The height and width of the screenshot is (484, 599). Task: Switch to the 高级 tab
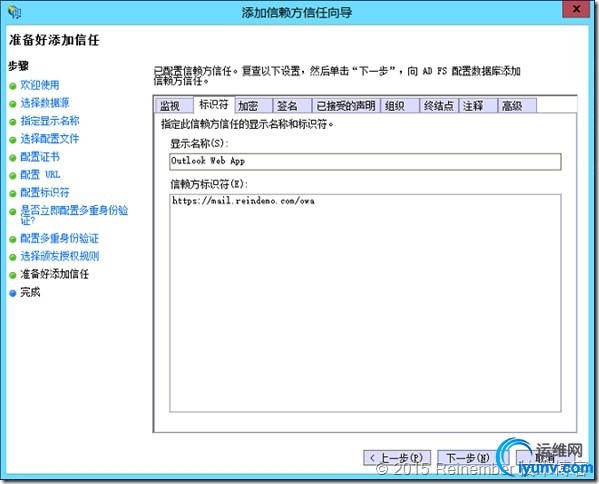point(517,106)
